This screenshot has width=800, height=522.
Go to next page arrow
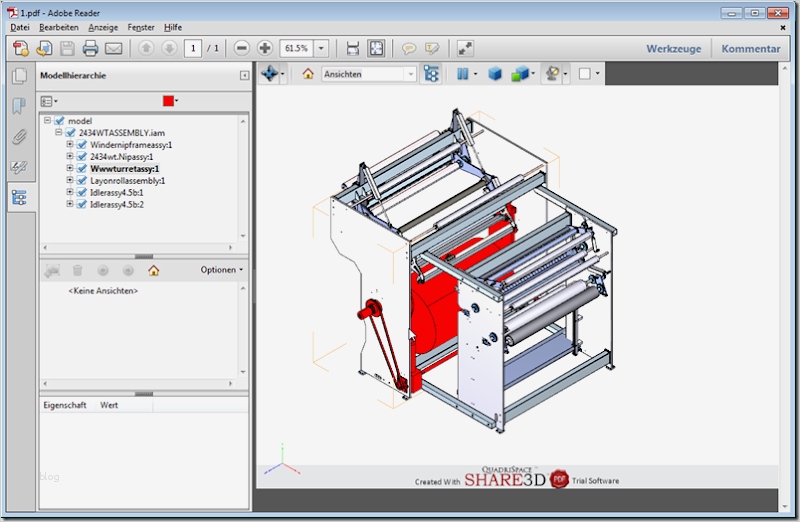(169, 48)
